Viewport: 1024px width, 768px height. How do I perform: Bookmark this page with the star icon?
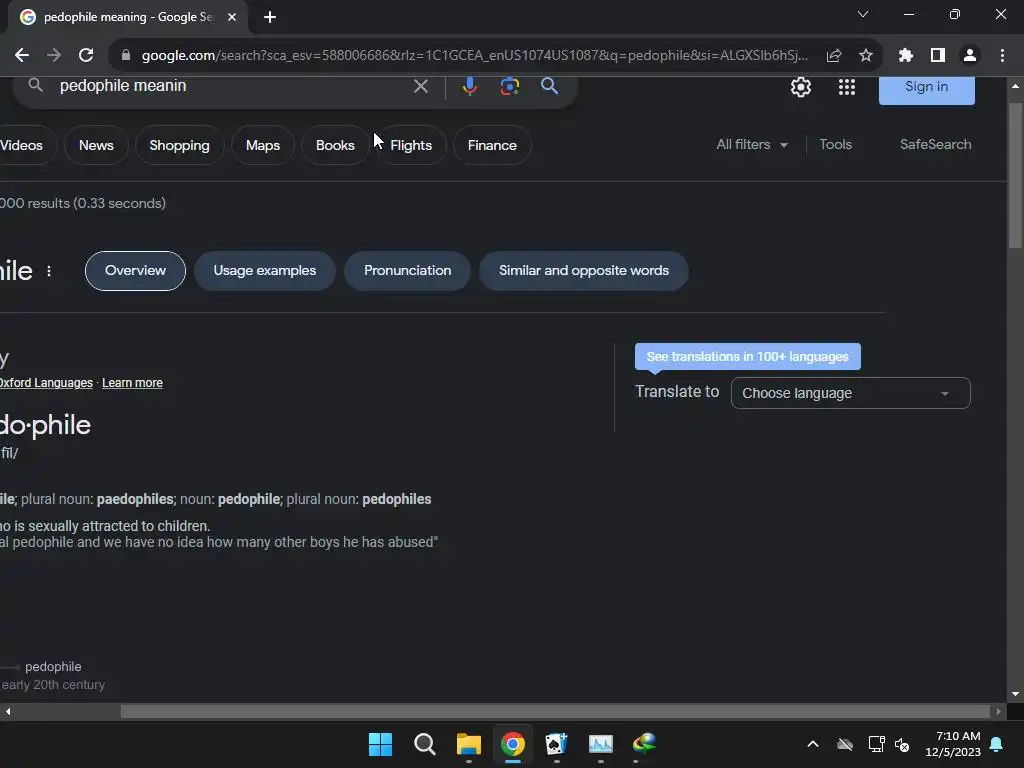(866, 56)
